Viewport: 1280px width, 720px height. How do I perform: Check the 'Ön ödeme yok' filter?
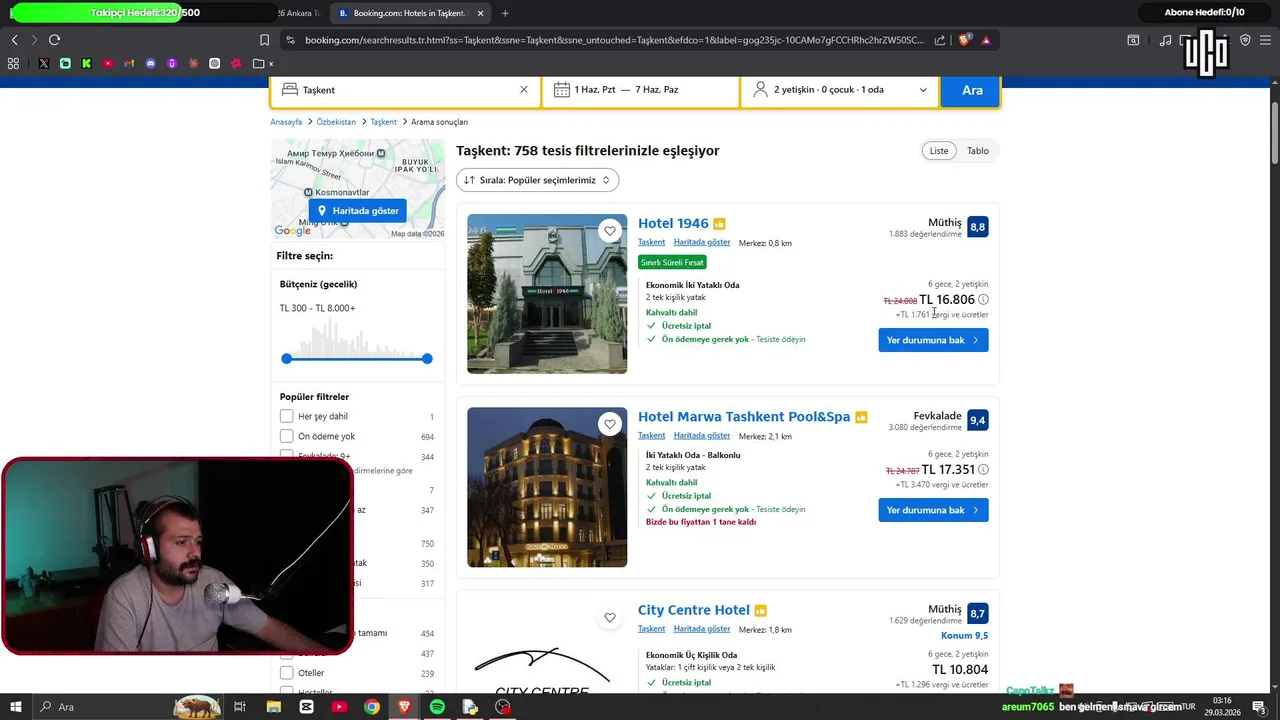coord(287,436)
